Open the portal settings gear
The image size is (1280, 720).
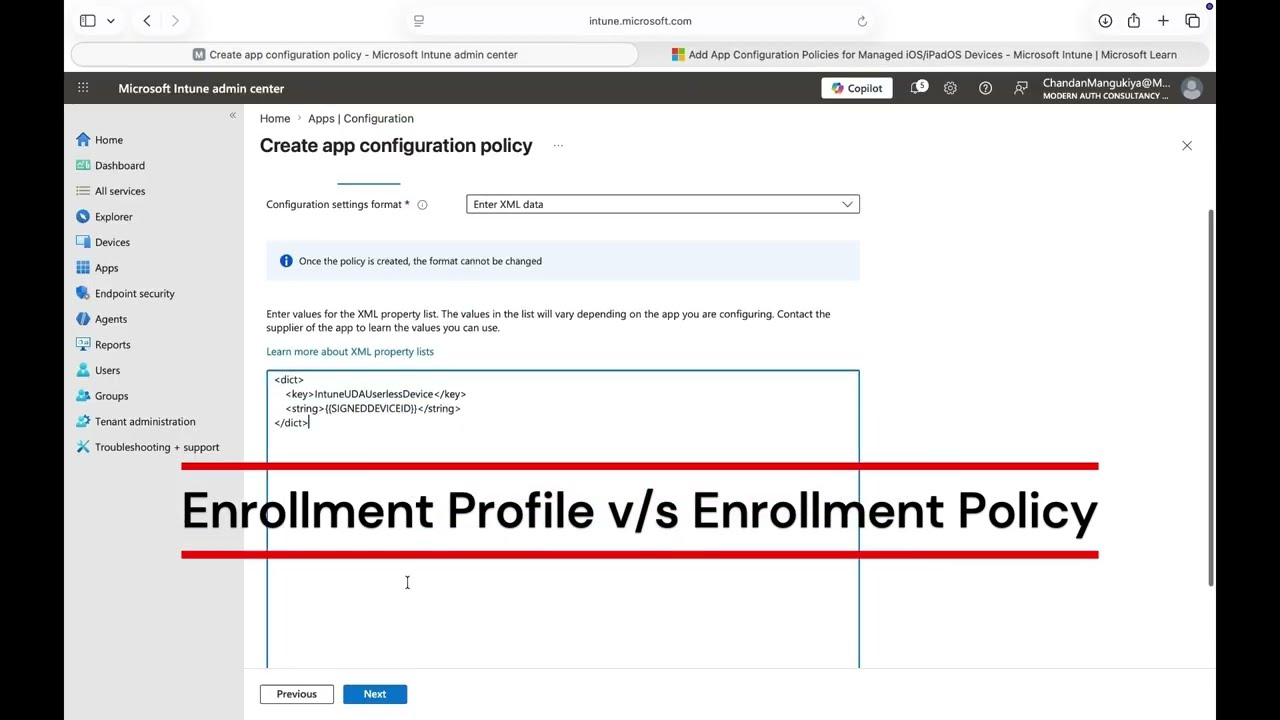pyautogui.click(x=950, y=88)
